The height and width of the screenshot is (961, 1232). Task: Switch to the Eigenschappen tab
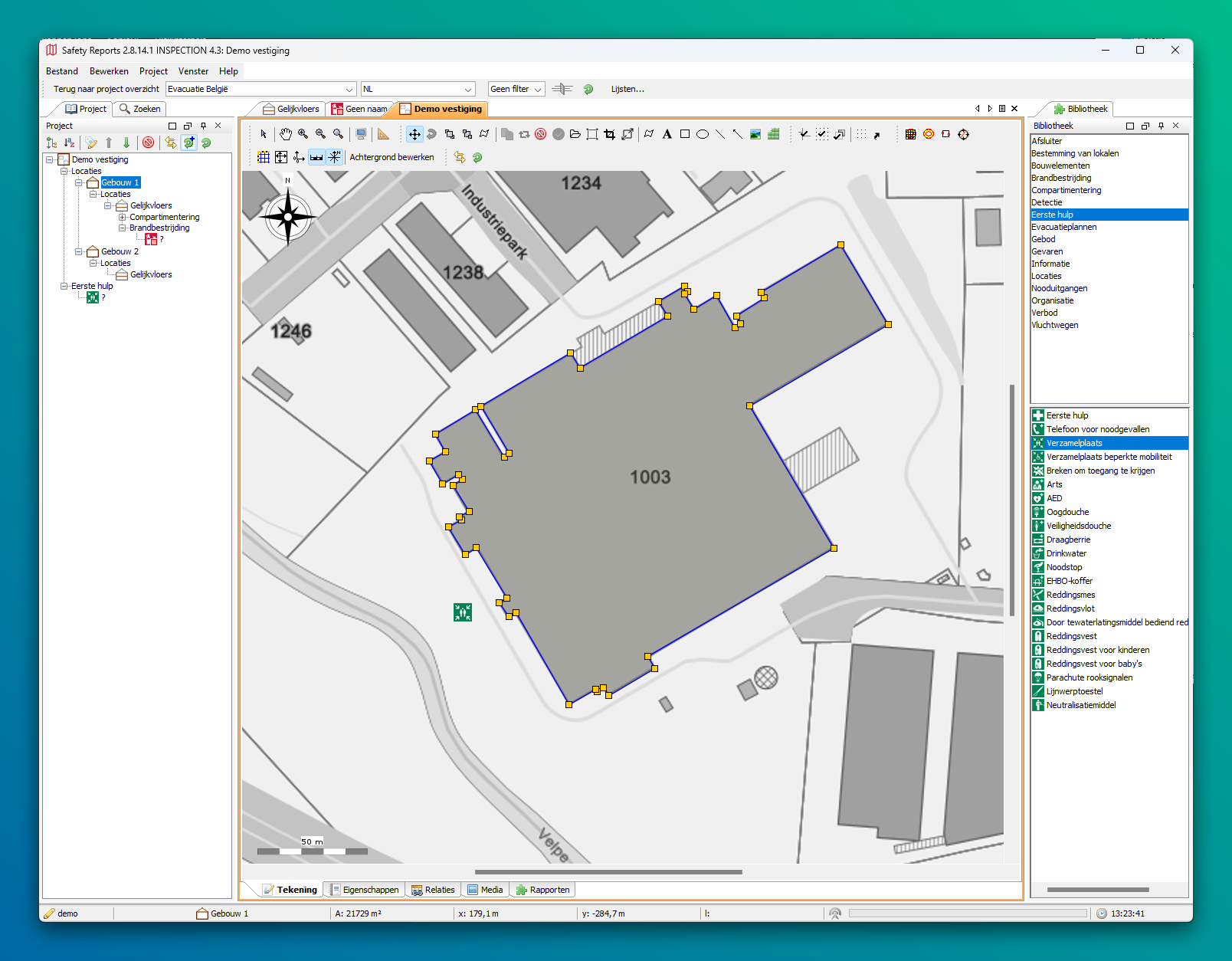pos(364,890)
